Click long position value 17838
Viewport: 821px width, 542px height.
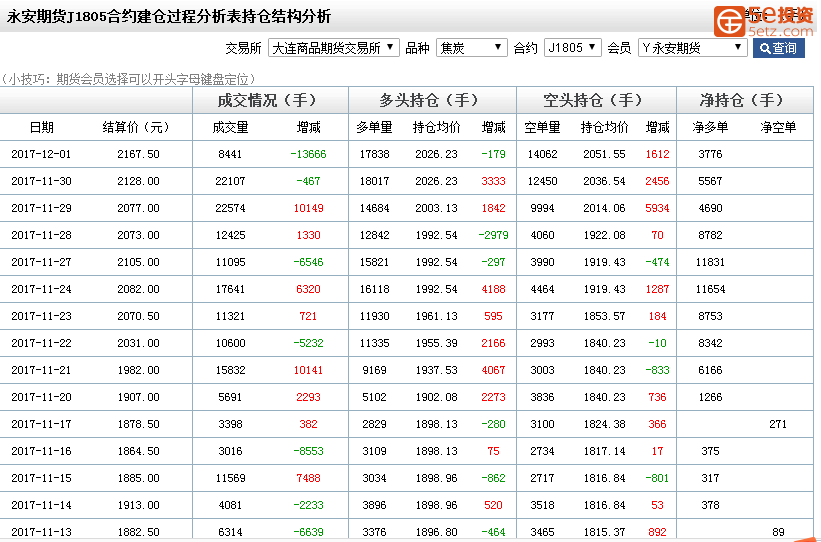(x=374, y=154)
